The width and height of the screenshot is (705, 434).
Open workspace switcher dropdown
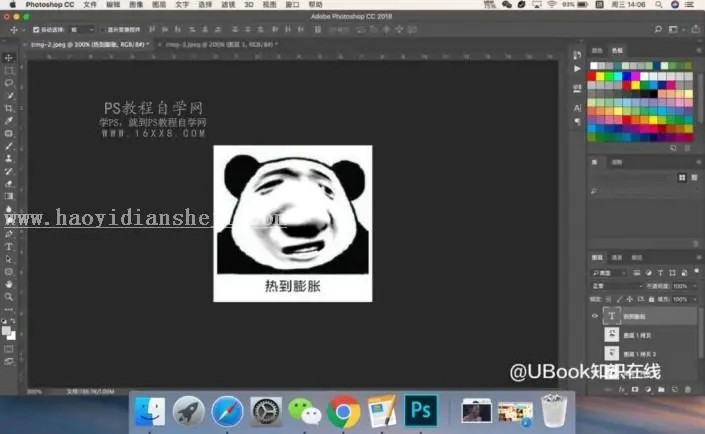pyautogui.click(x=675, y=29)
